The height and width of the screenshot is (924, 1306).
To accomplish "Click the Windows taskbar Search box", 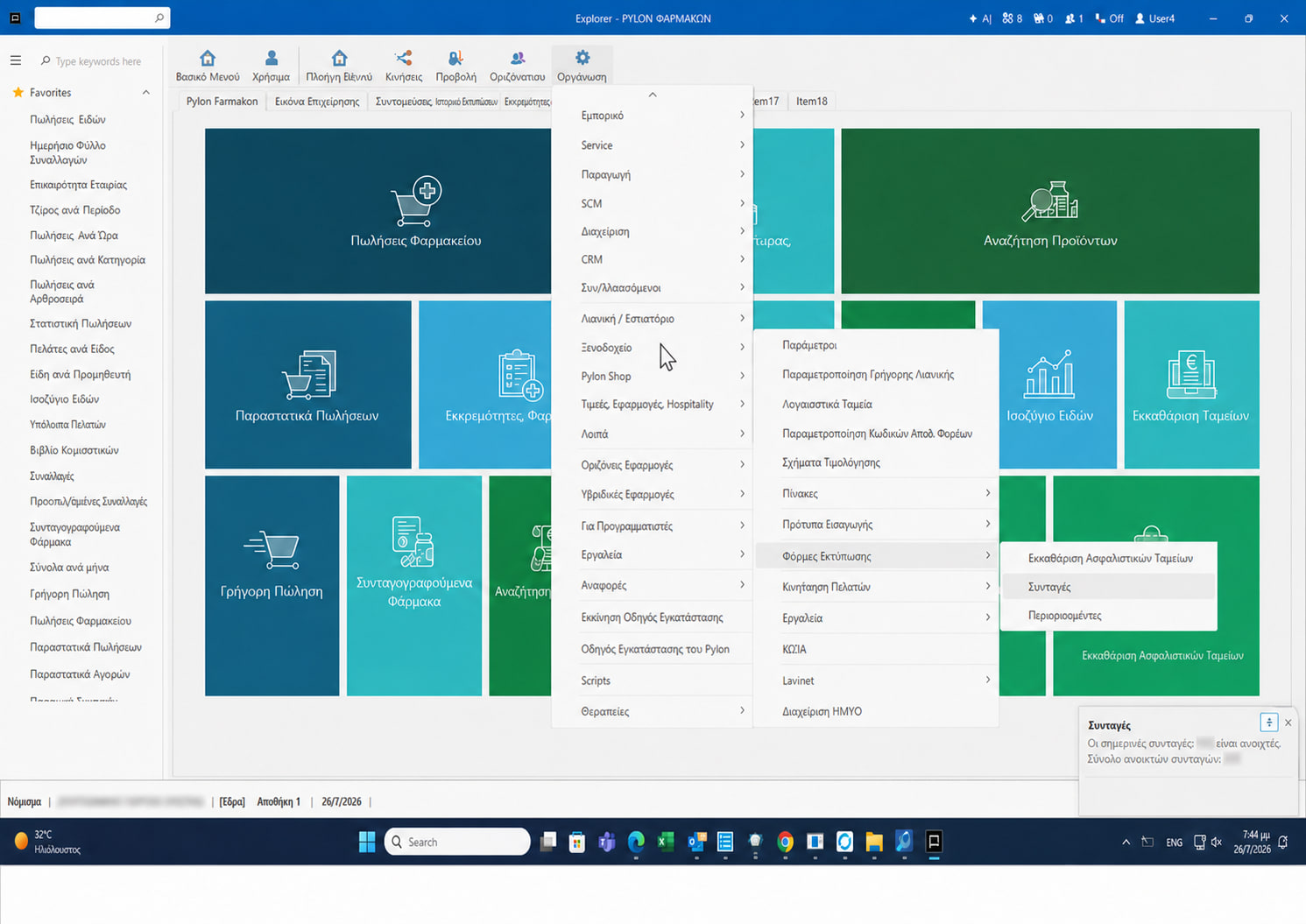I will pos(457,842).
